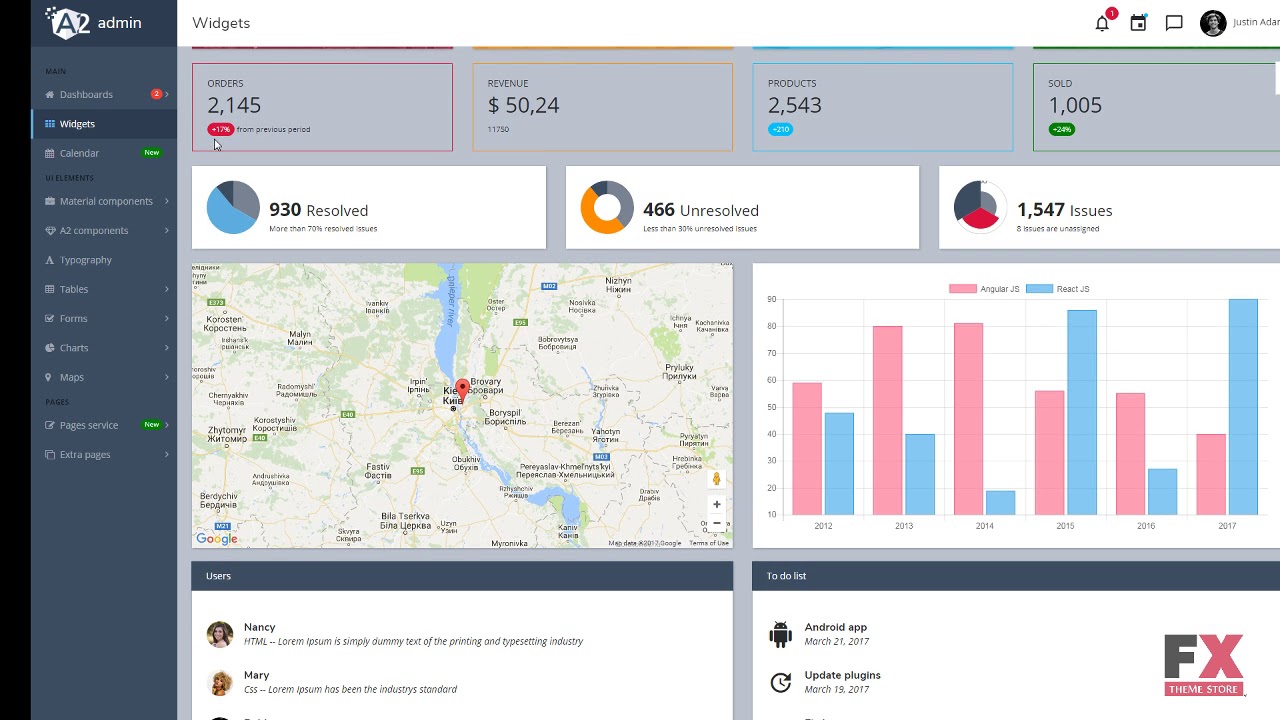
Task: Click the Resolved pie chart
Action: click(233, 207)
